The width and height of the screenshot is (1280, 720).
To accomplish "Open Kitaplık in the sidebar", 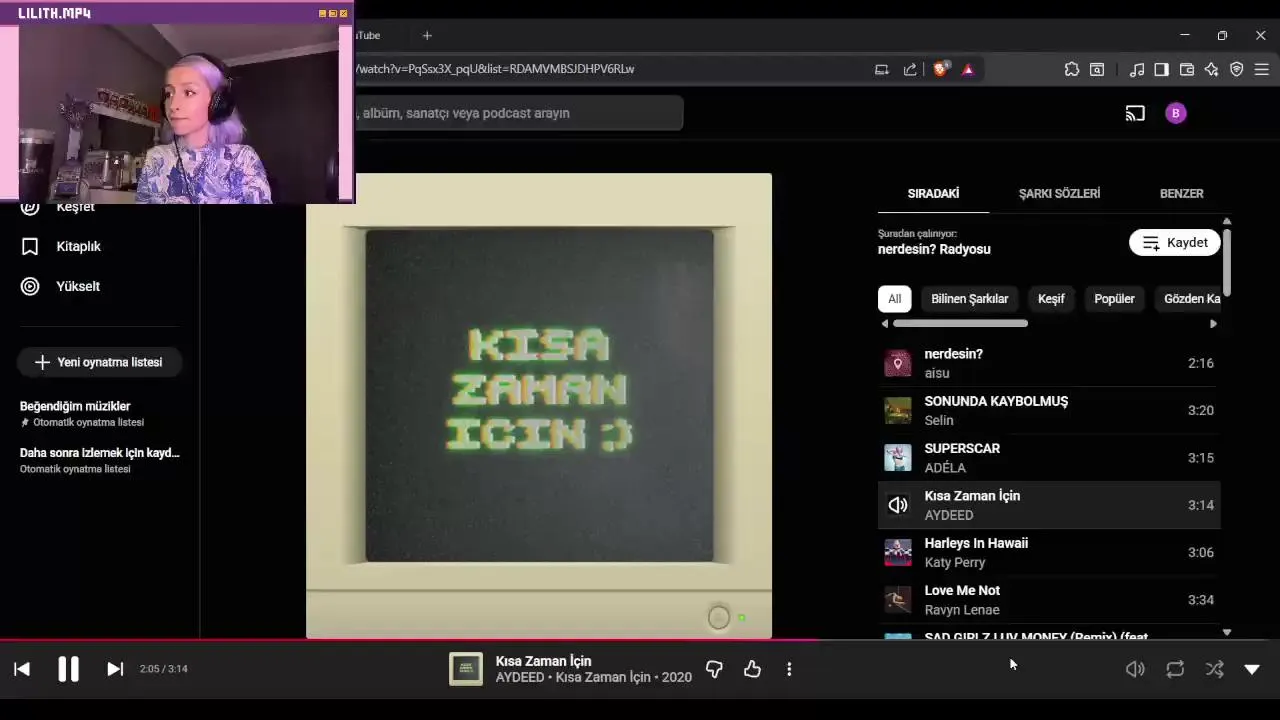I will 61,246.
